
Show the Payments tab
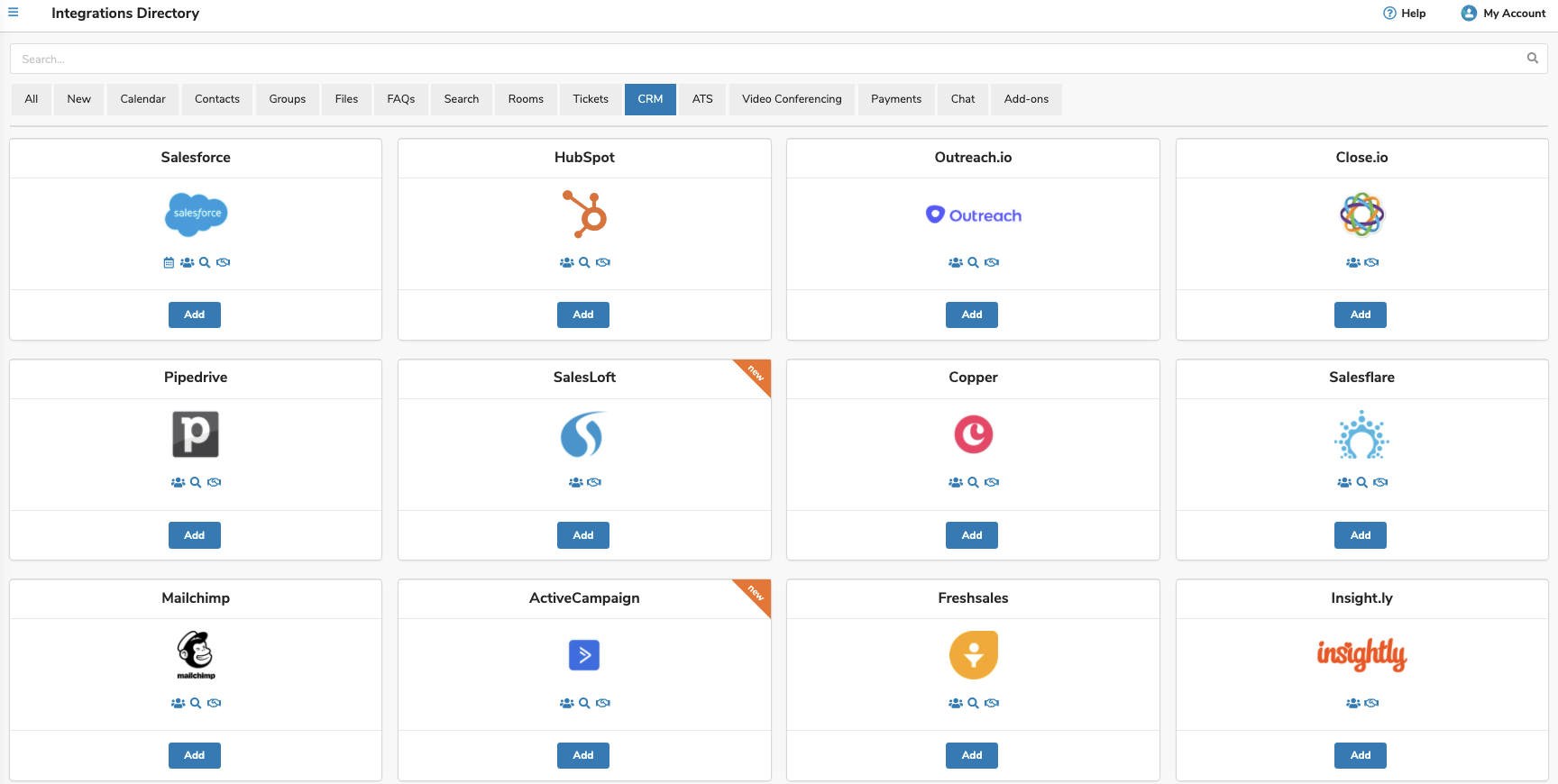896,99
